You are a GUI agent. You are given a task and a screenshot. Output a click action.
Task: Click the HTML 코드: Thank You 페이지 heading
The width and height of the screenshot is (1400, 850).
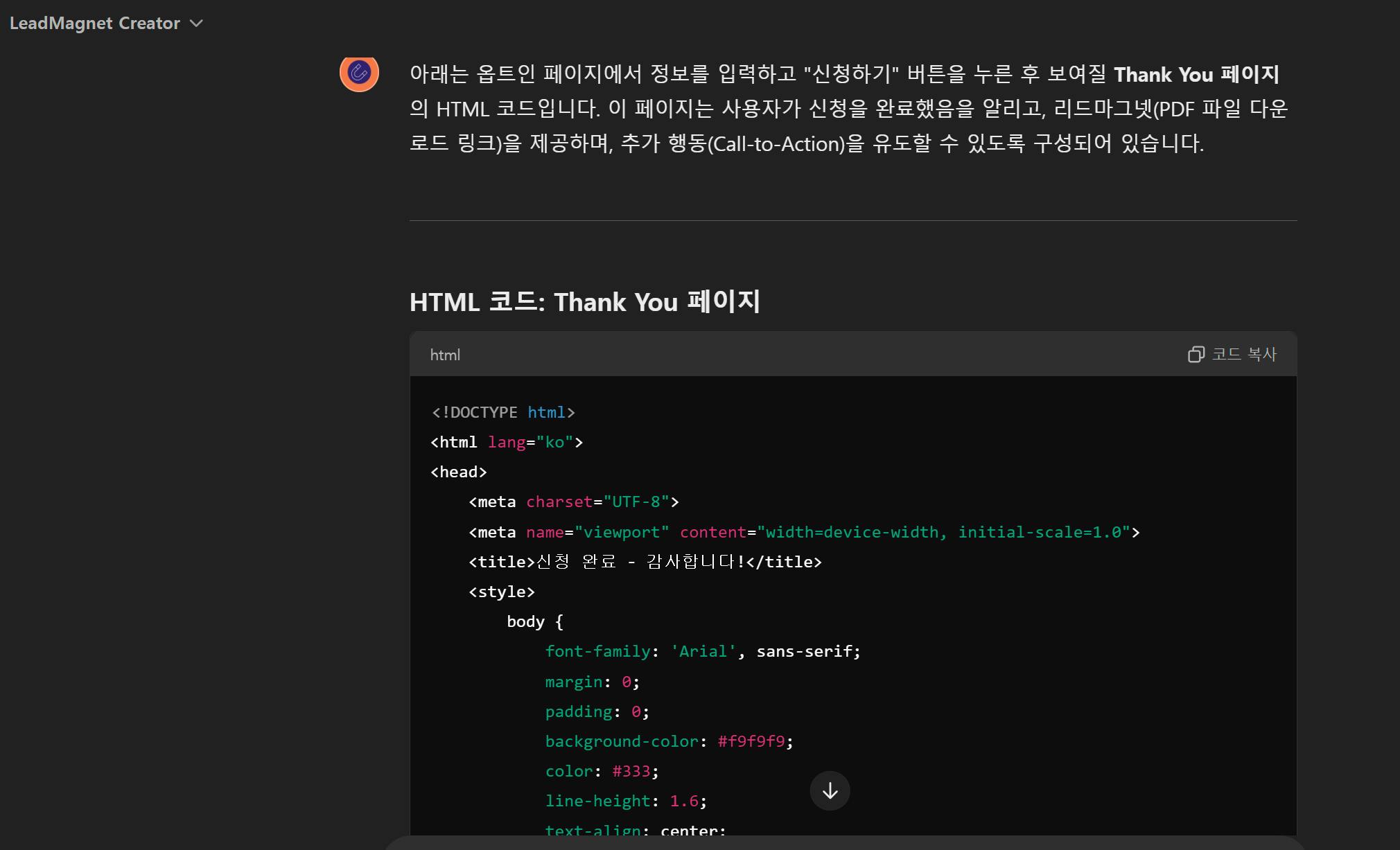pos(584,302)
